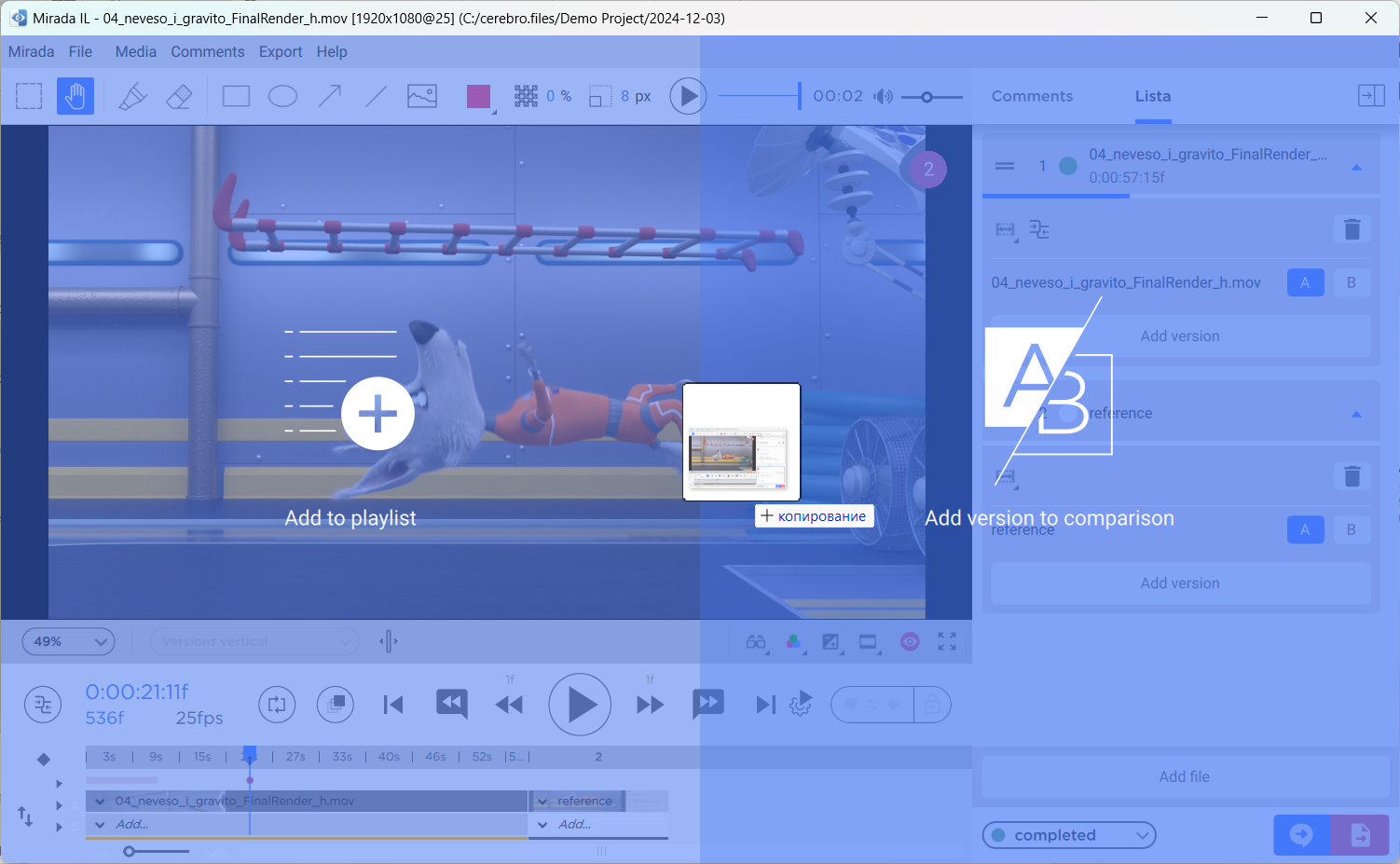The image size is (1400, 864).
Task: Collapse the reference list item
Action: coord(1357,414)
